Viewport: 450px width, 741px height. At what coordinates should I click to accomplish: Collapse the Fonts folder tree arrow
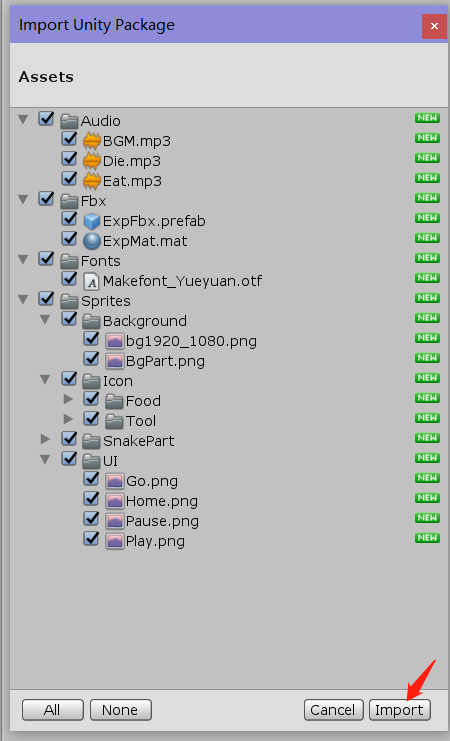[x=23, y=259]
